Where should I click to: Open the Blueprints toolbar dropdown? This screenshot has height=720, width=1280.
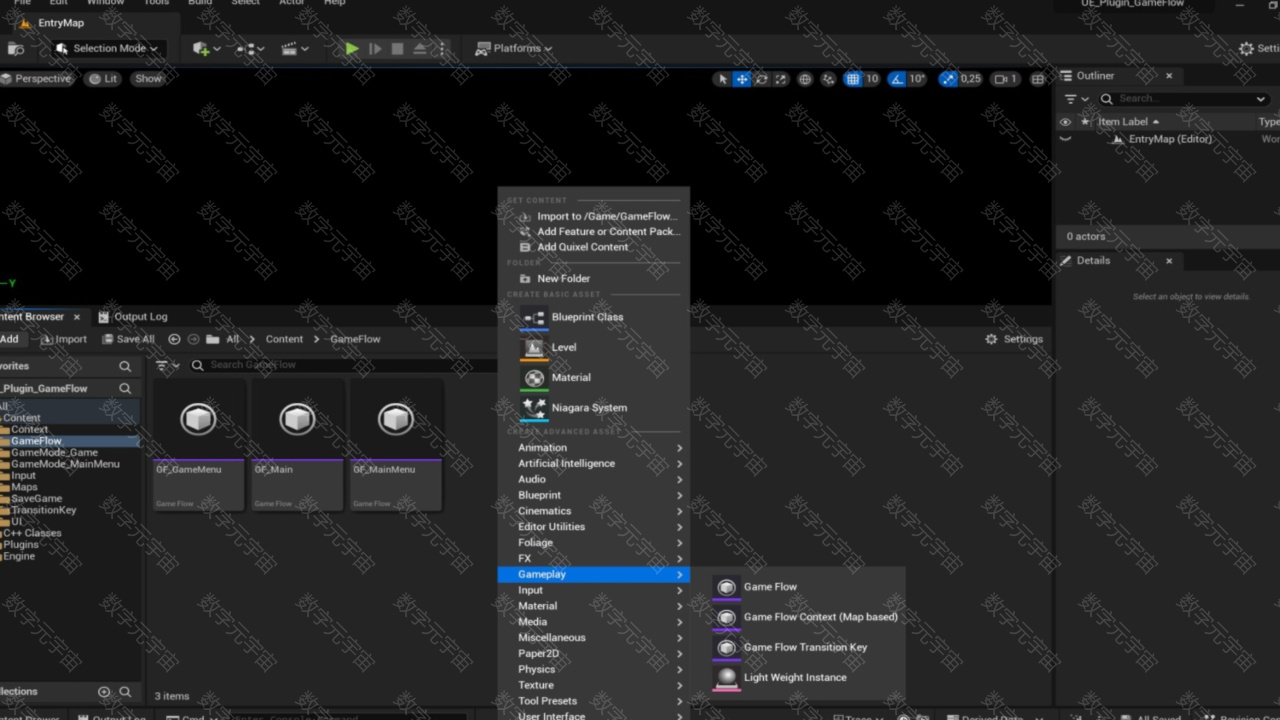[x=250, y=48]
